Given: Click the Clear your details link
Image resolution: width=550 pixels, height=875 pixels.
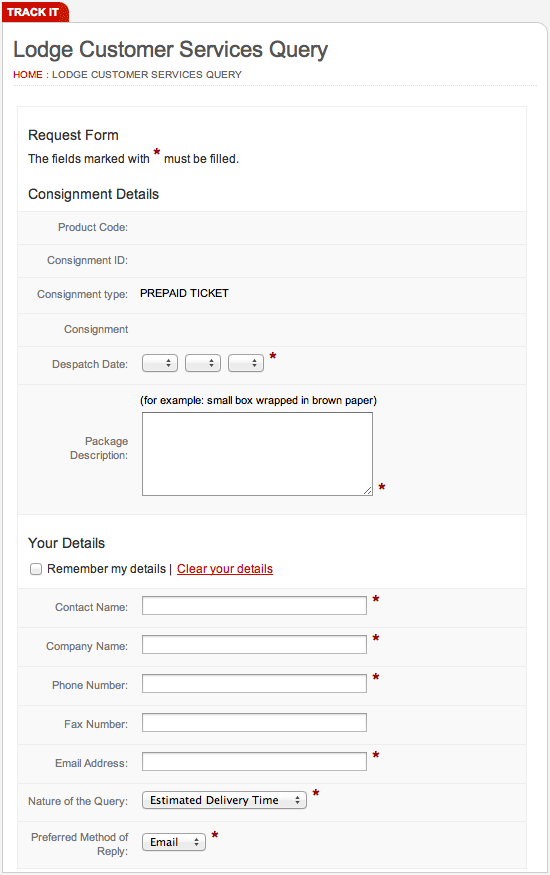Looking at the screenshot, I should (x=225, y=569).
